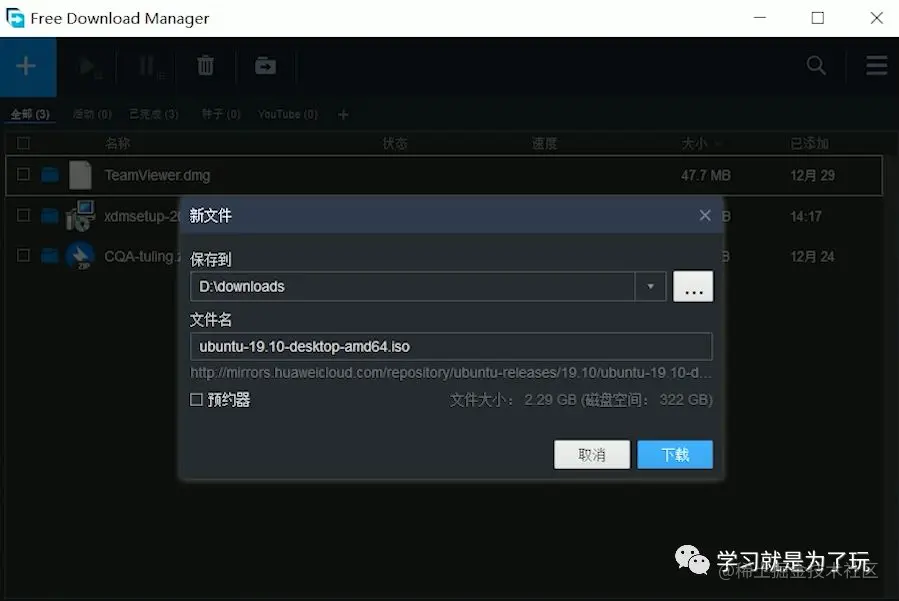Select the TeamViewer.dmg row checkbox

pyautogui.click(x=24, y=174)
